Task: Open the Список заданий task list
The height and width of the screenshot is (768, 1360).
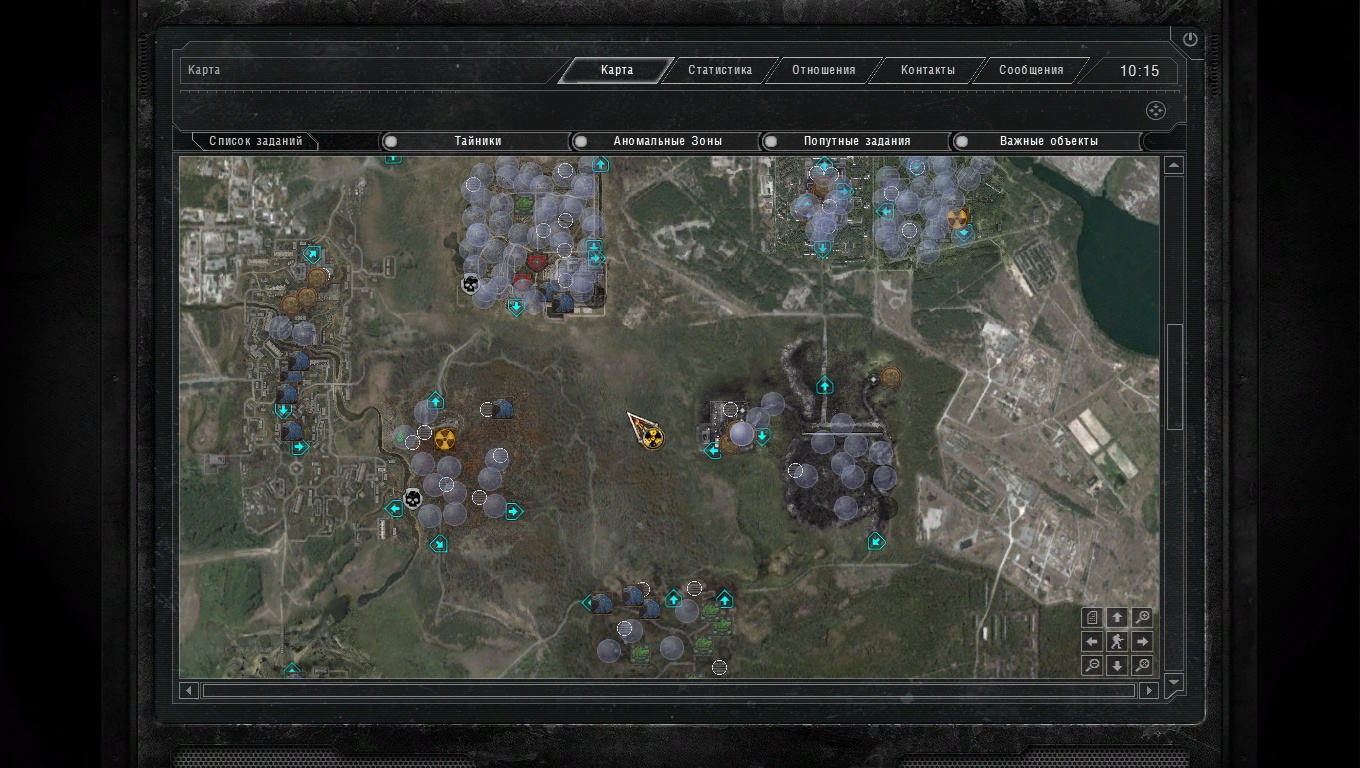Action: [x=255, y=141]
